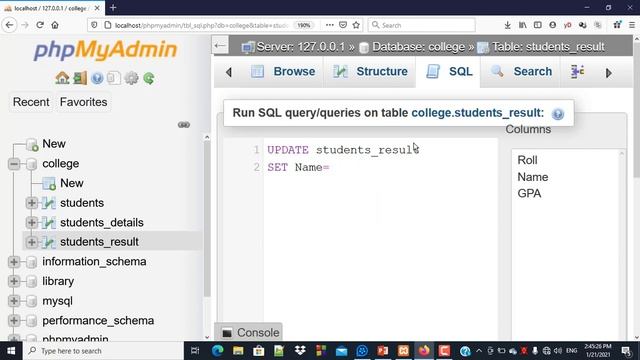Open the page actions three-dot menu
The image size is (640, 360).
pos(329,25)
